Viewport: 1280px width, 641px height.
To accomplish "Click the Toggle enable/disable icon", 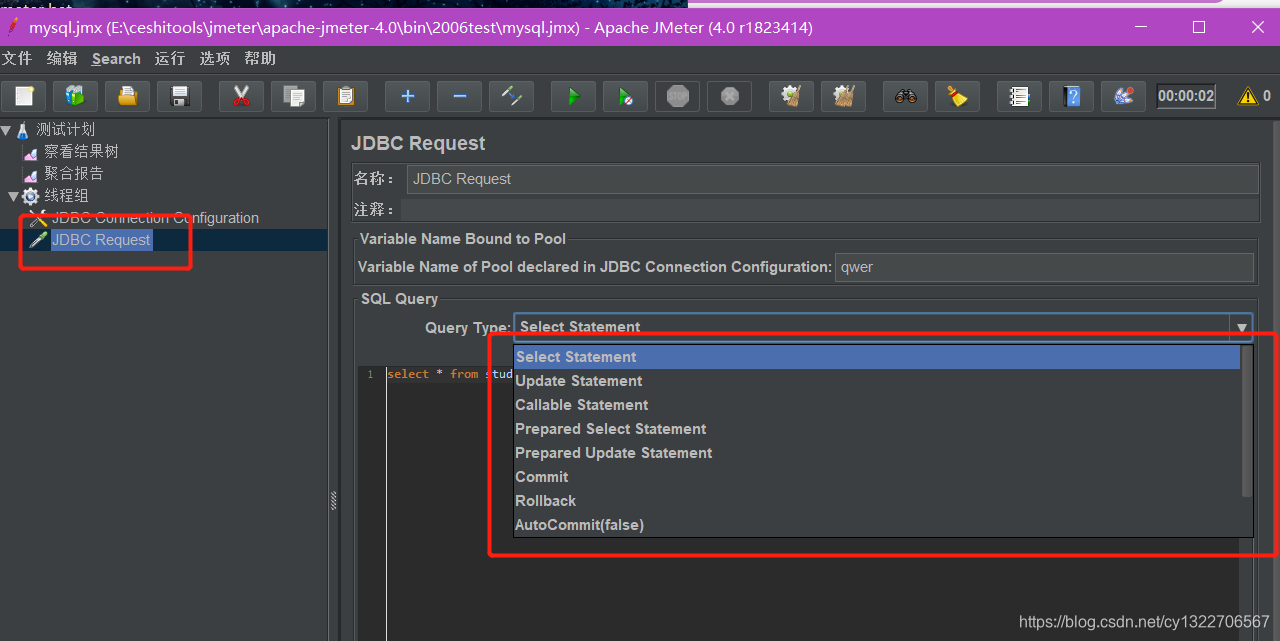I will coord(512,96).
